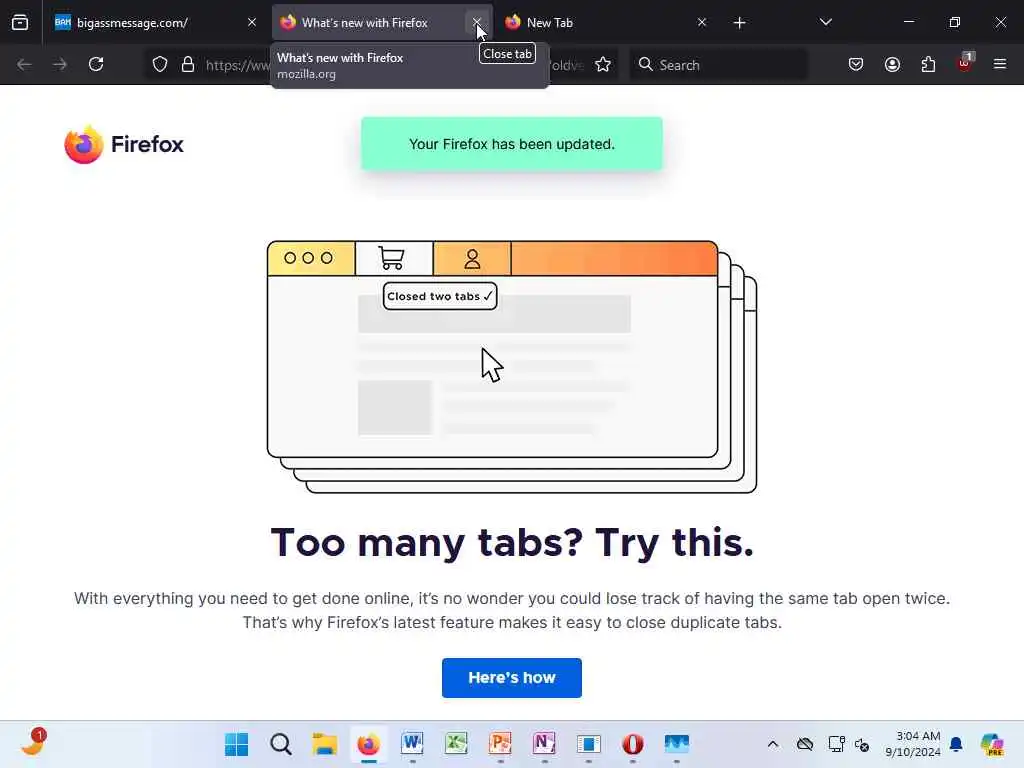The height and width of the screenshot is (768, 1024).
Task: Open Windows taskbar search
Action: 281,744
